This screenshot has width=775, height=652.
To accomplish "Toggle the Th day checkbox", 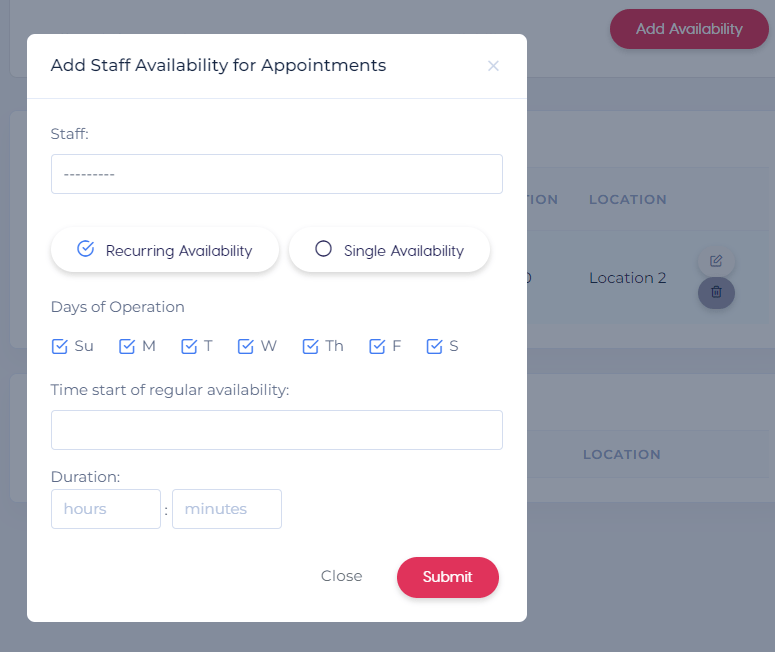I will coord(310,346).
